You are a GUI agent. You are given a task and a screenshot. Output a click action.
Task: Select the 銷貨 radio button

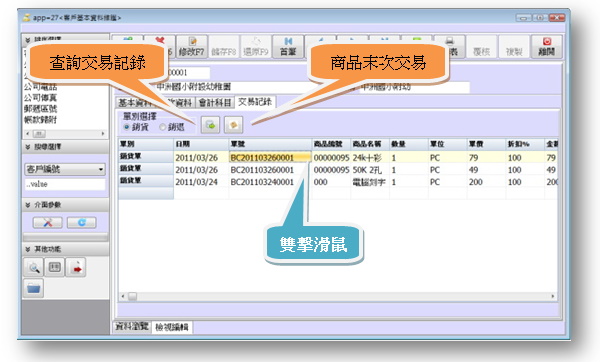point(127,127)
